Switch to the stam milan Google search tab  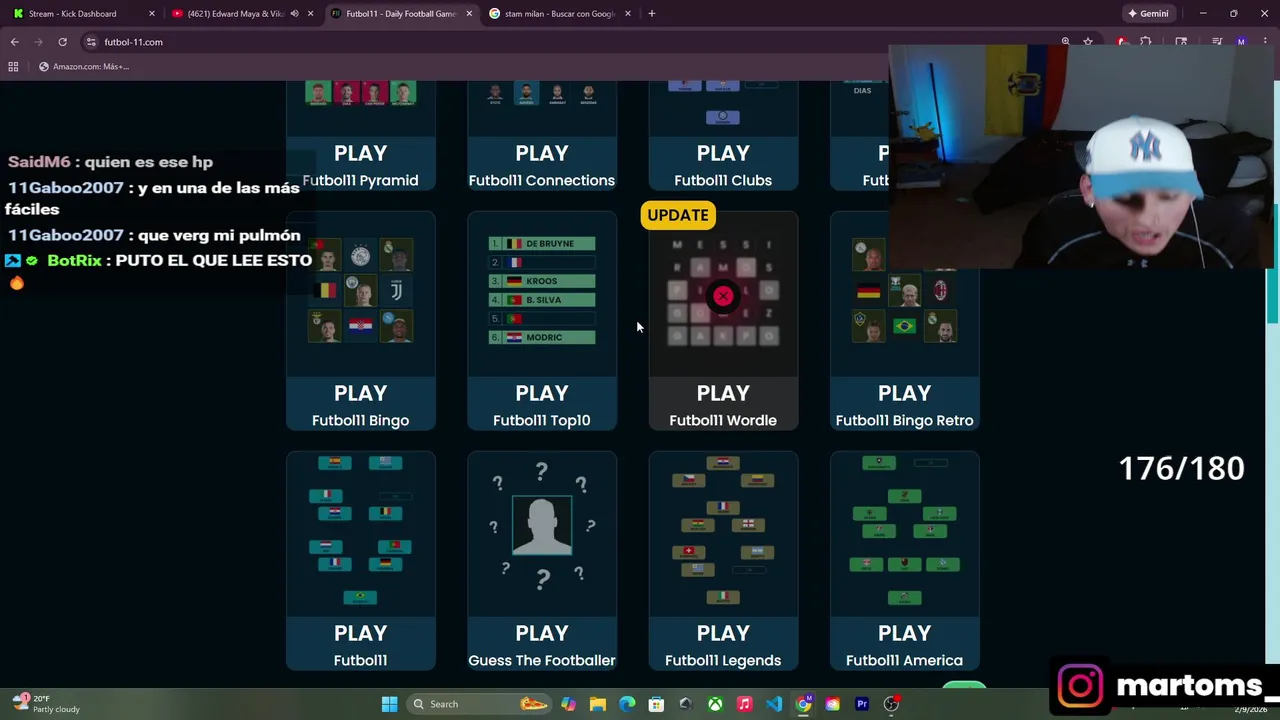coord(558,14)
